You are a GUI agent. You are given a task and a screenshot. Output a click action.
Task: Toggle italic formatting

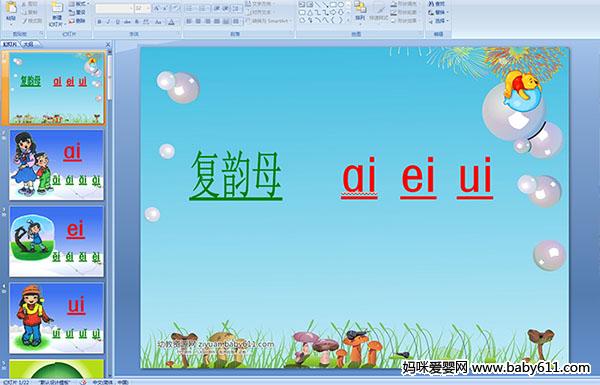click(x=108, y=22)
